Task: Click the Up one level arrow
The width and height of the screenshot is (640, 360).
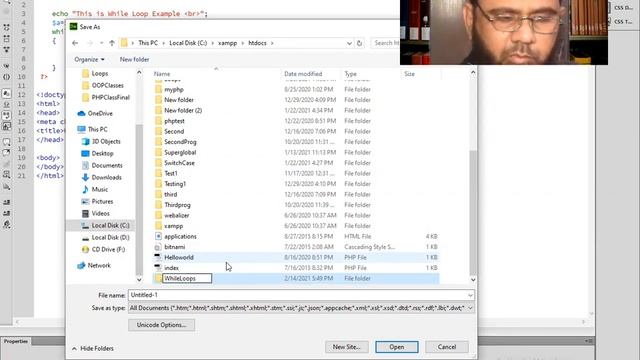Action: (112, 43)
